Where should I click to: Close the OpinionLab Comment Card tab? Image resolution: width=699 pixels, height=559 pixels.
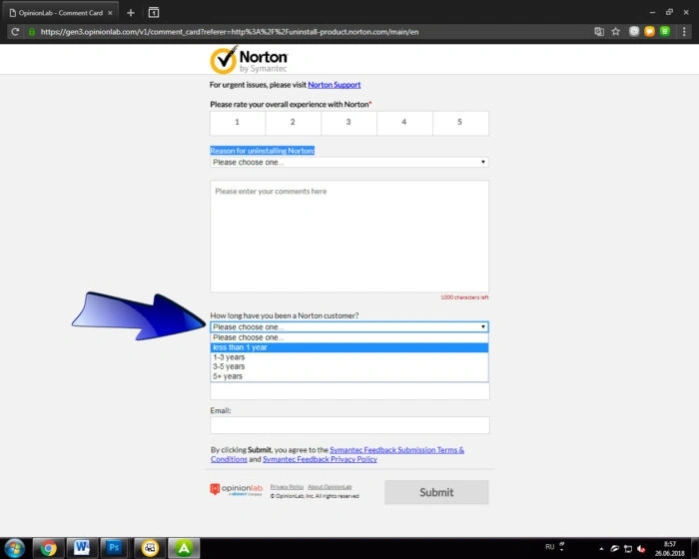coord(110,13)
